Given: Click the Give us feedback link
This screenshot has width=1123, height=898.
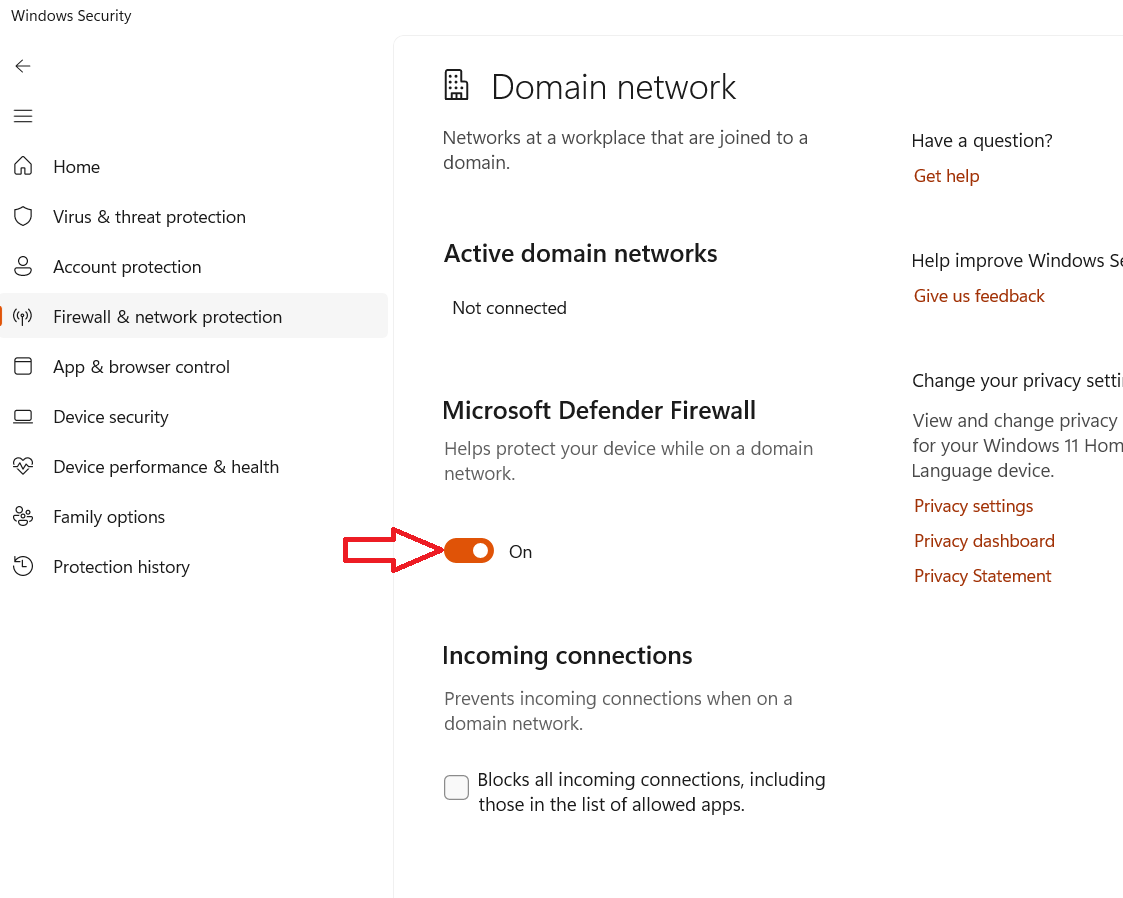Looking at the screenshot, I should click(979, 296).
